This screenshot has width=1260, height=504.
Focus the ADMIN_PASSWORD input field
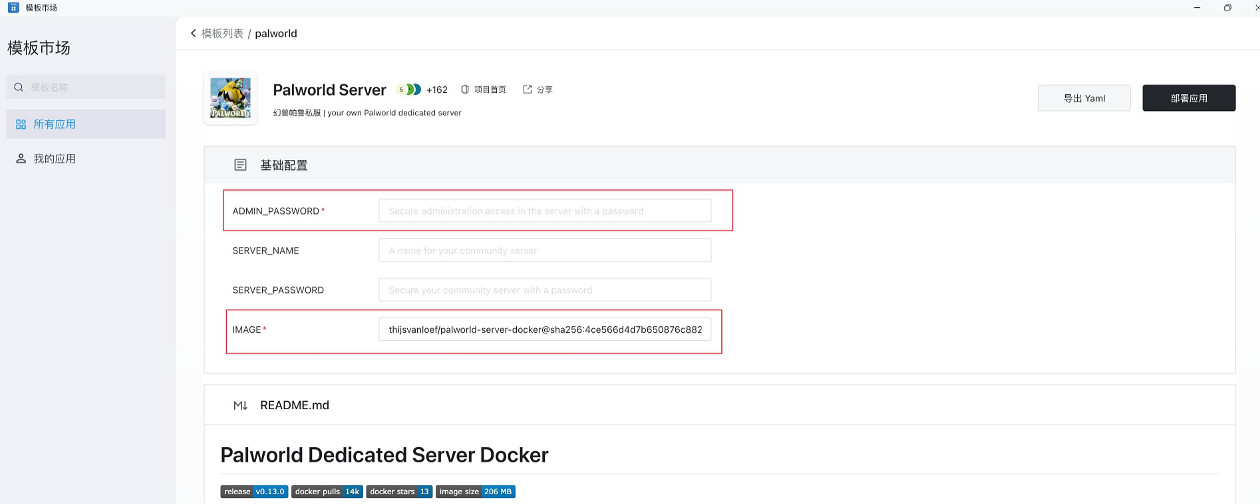[544, 211]
